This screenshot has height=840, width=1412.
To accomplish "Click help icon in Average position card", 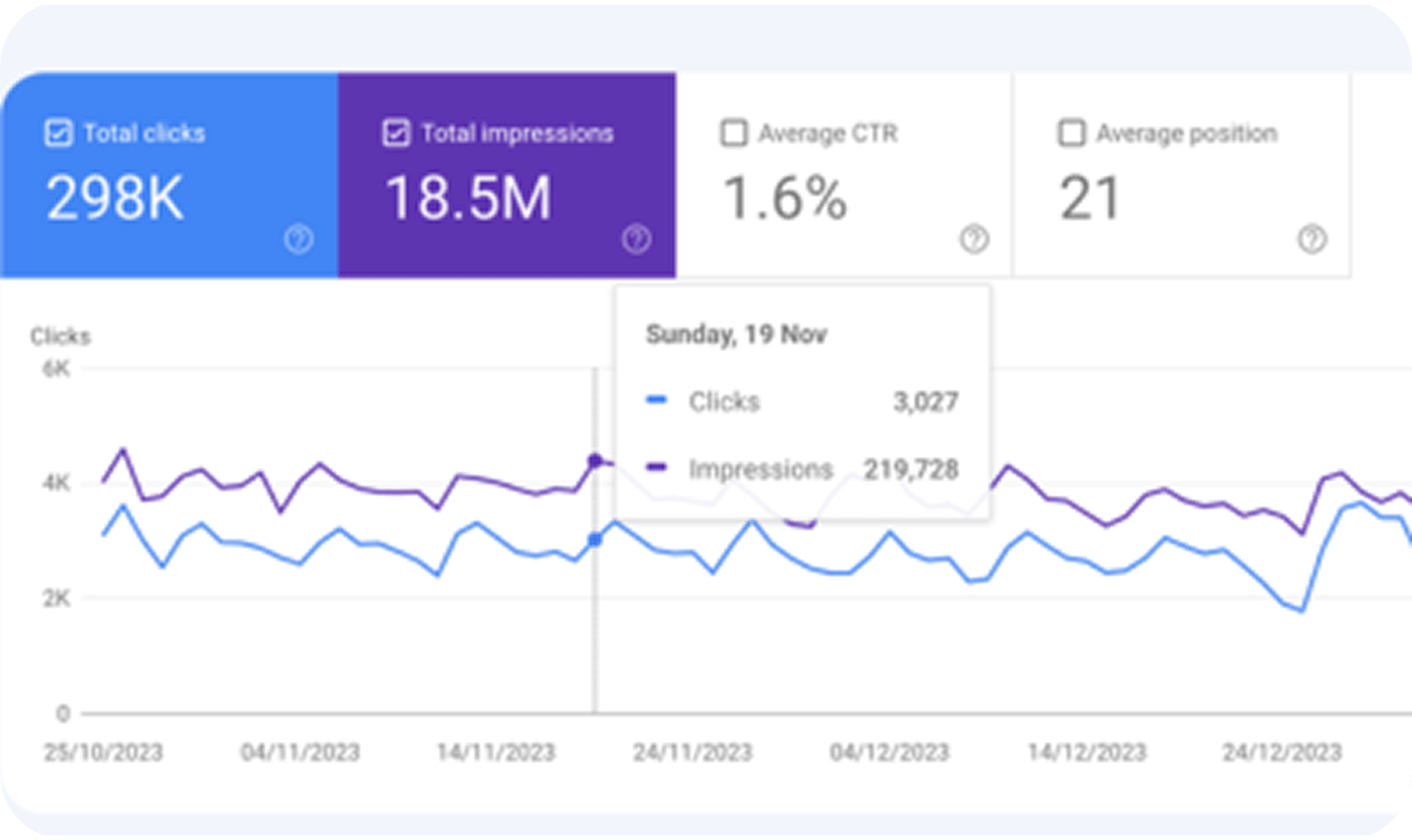I will click(x=1312, y=239).
